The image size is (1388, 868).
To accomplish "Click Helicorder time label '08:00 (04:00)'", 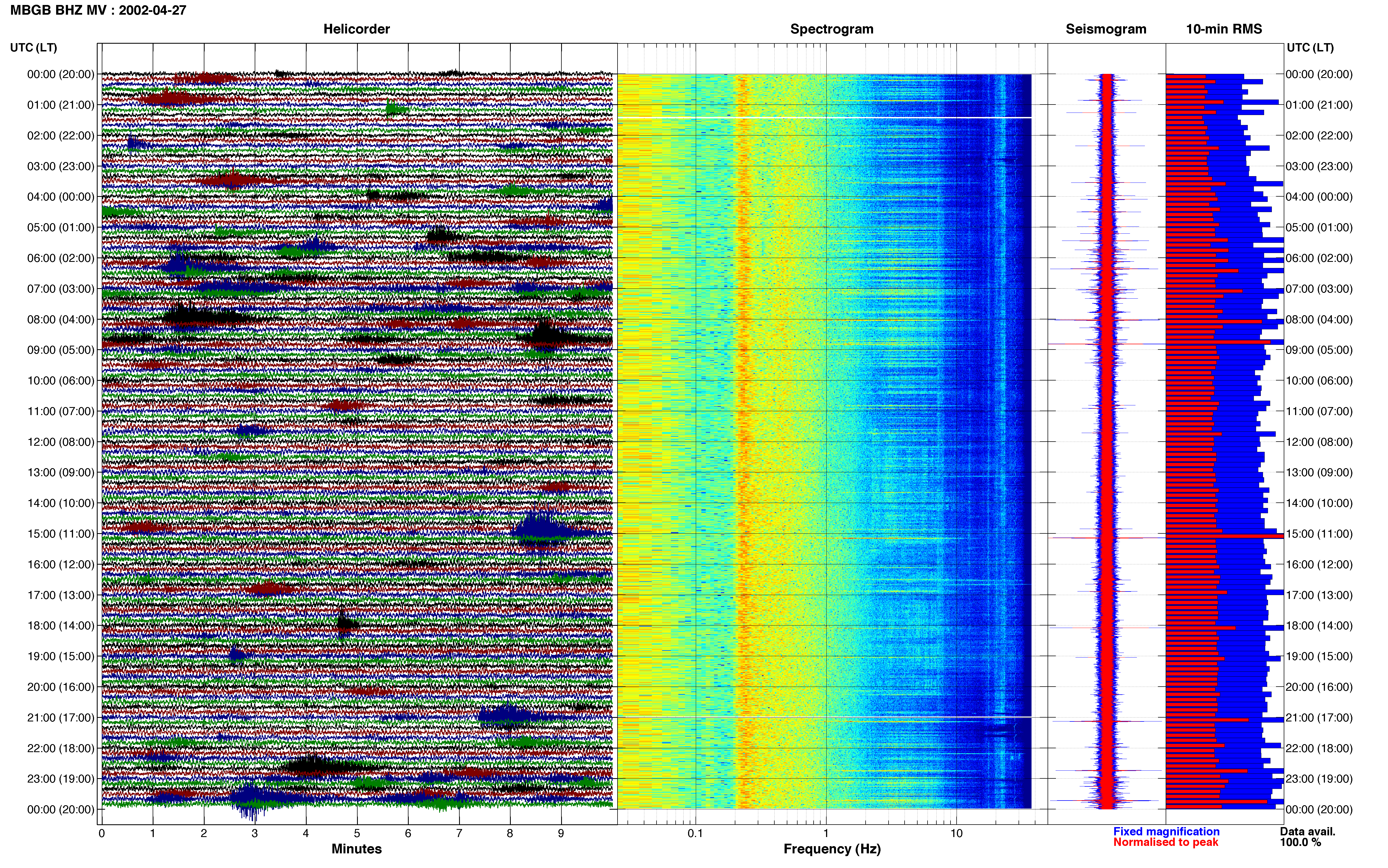I will 61,319.
